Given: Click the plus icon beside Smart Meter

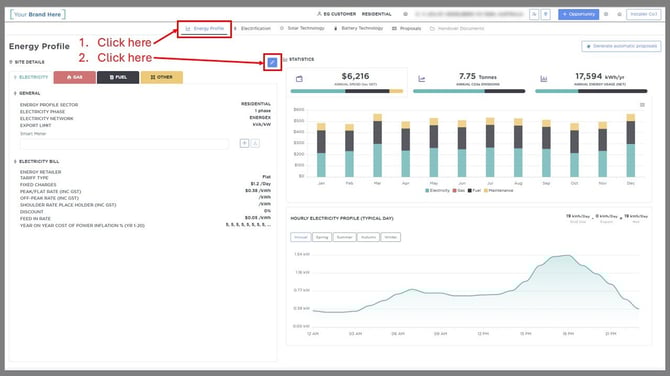Looking at the screenshot, I should tap(244, 143).
